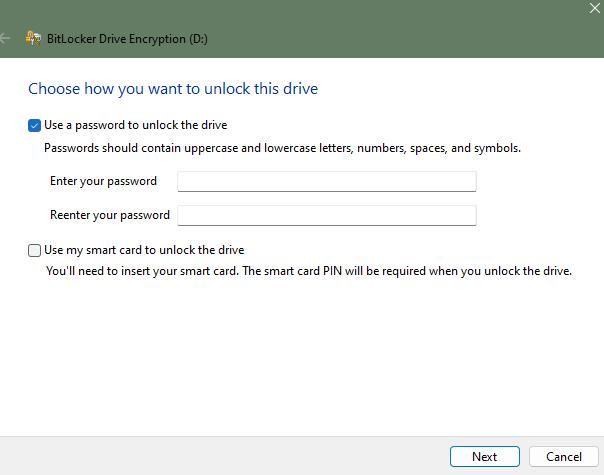Click the Reenter your password label
604x475 pixels.
coord(110,215)
